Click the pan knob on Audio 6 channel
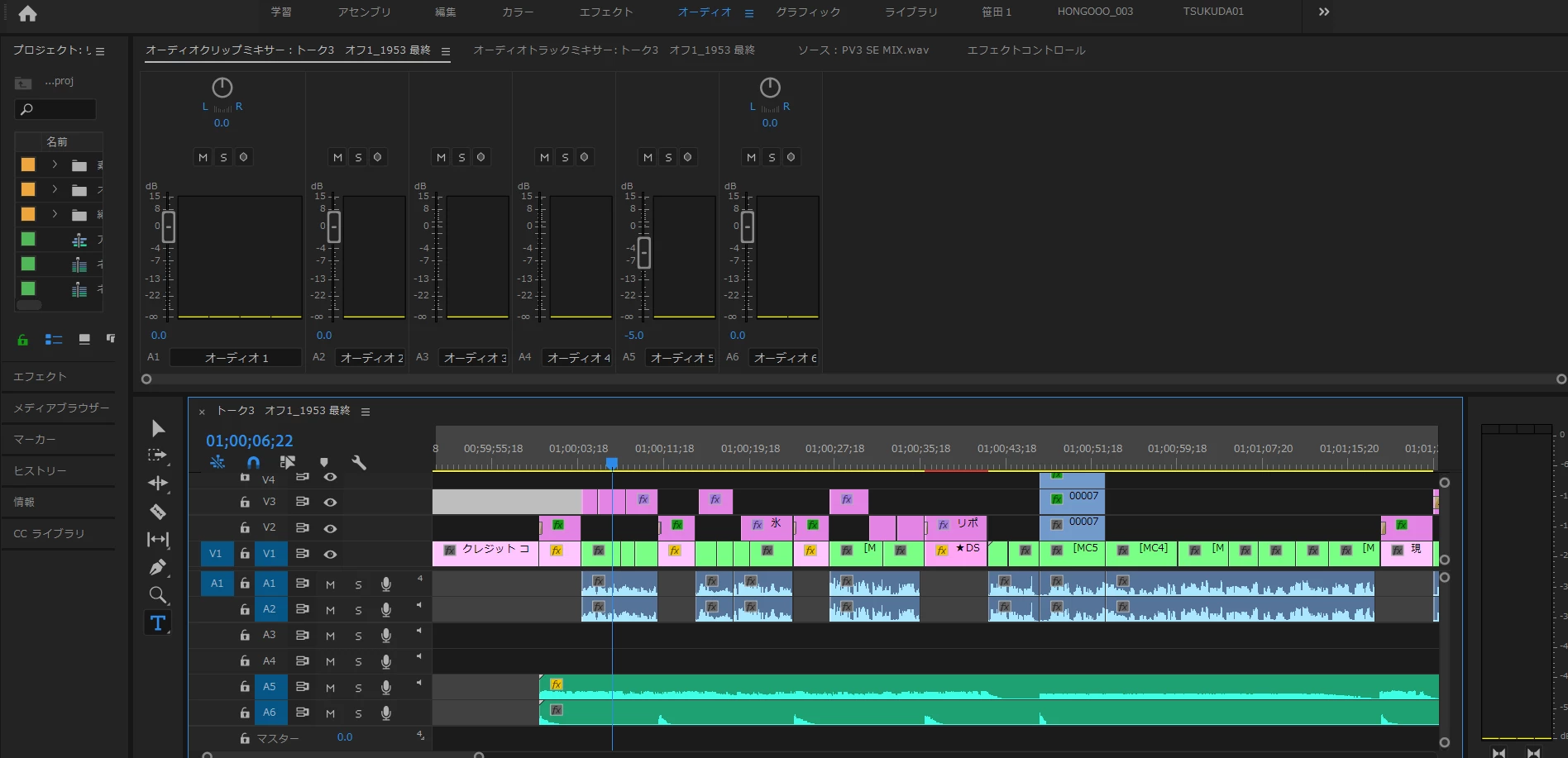The width and height of the screenshot is (1568, 758). coord(770,88)
